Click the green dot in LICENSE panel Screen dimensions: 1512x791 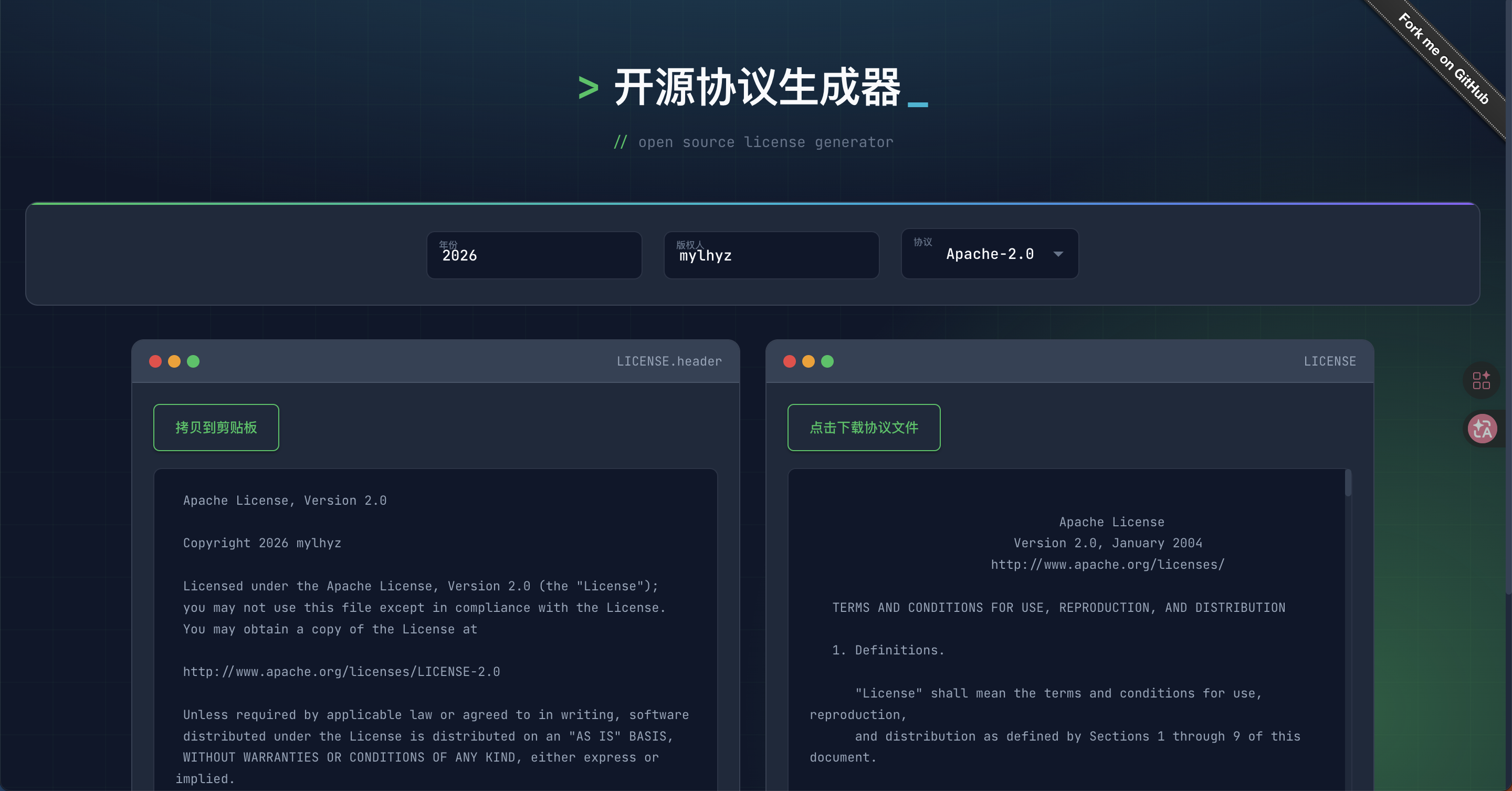[827, 361]
